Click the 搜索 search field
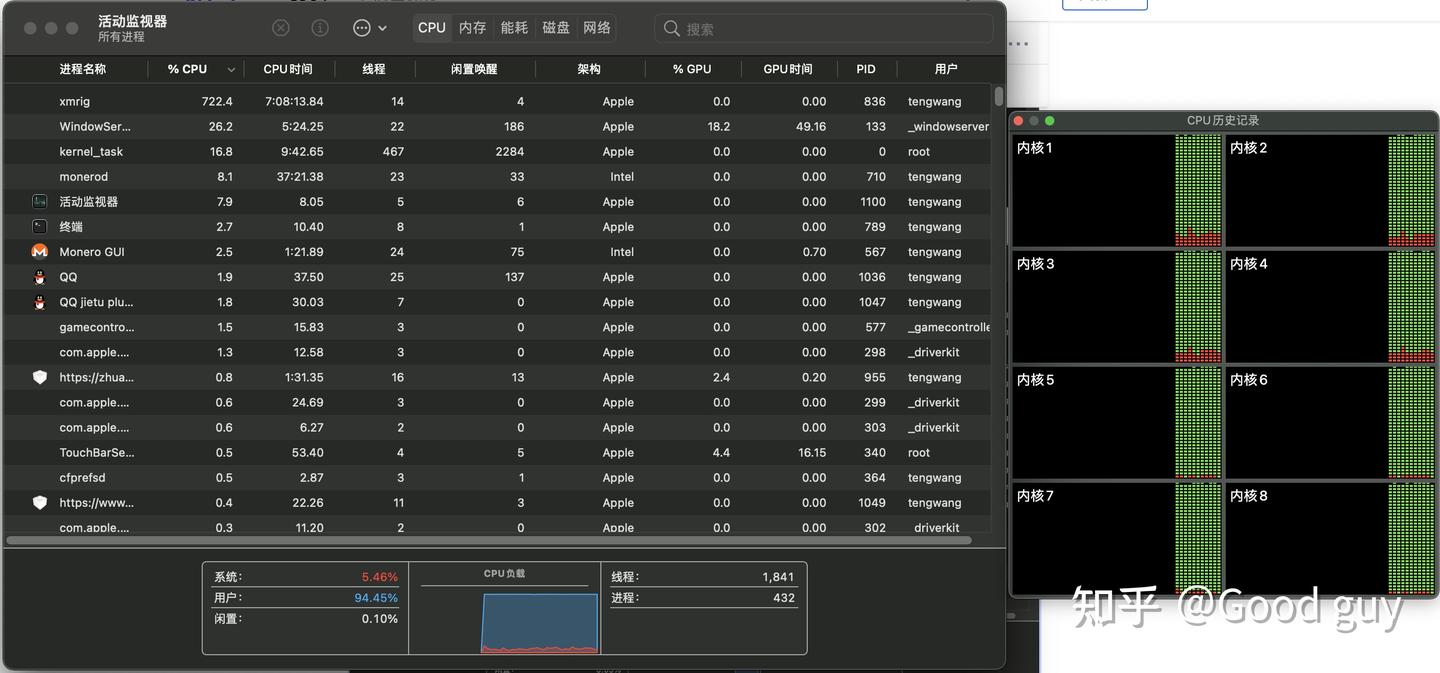 coord(824,29)
